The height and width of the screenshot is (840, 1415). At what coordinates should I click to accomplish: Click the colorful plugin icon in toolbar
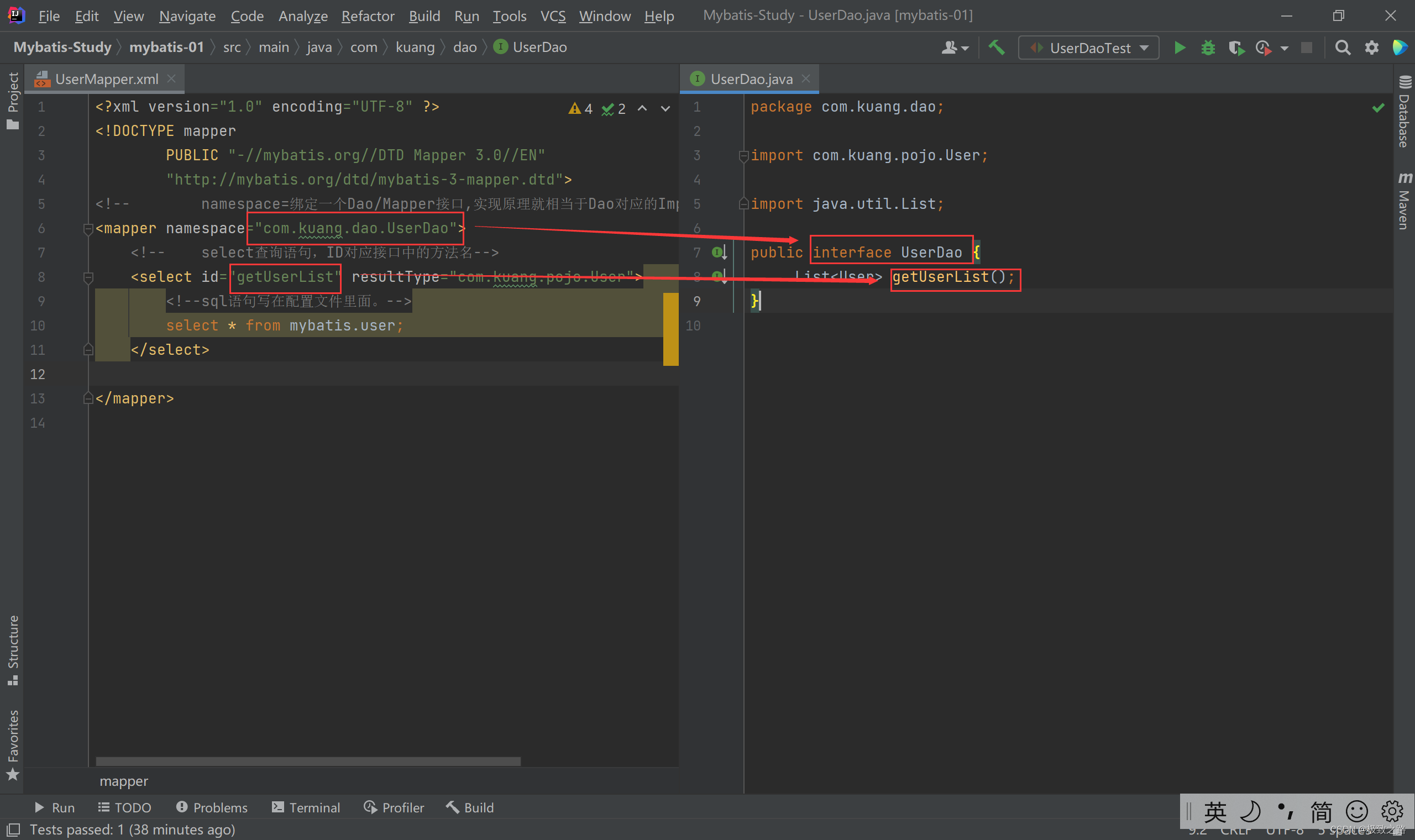tap(1400, 48)
